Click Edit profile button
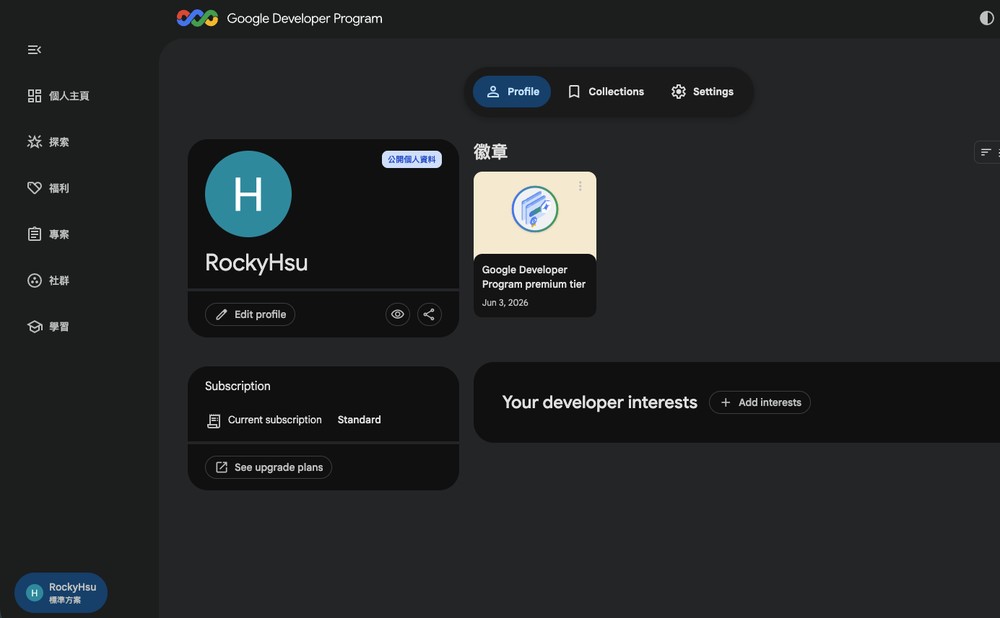The image size is (1000, 618). pos(250,314)
